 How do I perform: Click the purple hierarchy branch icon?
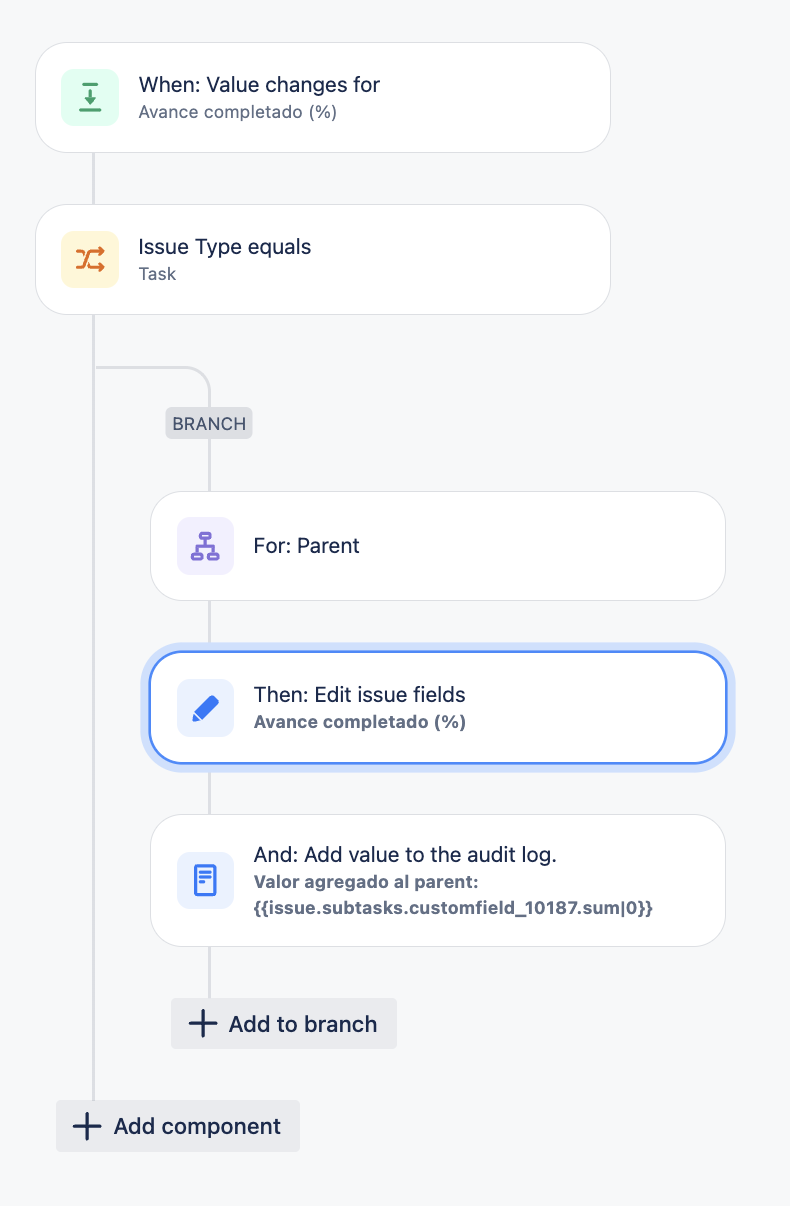pyautogui.click(x=205, y=546)
